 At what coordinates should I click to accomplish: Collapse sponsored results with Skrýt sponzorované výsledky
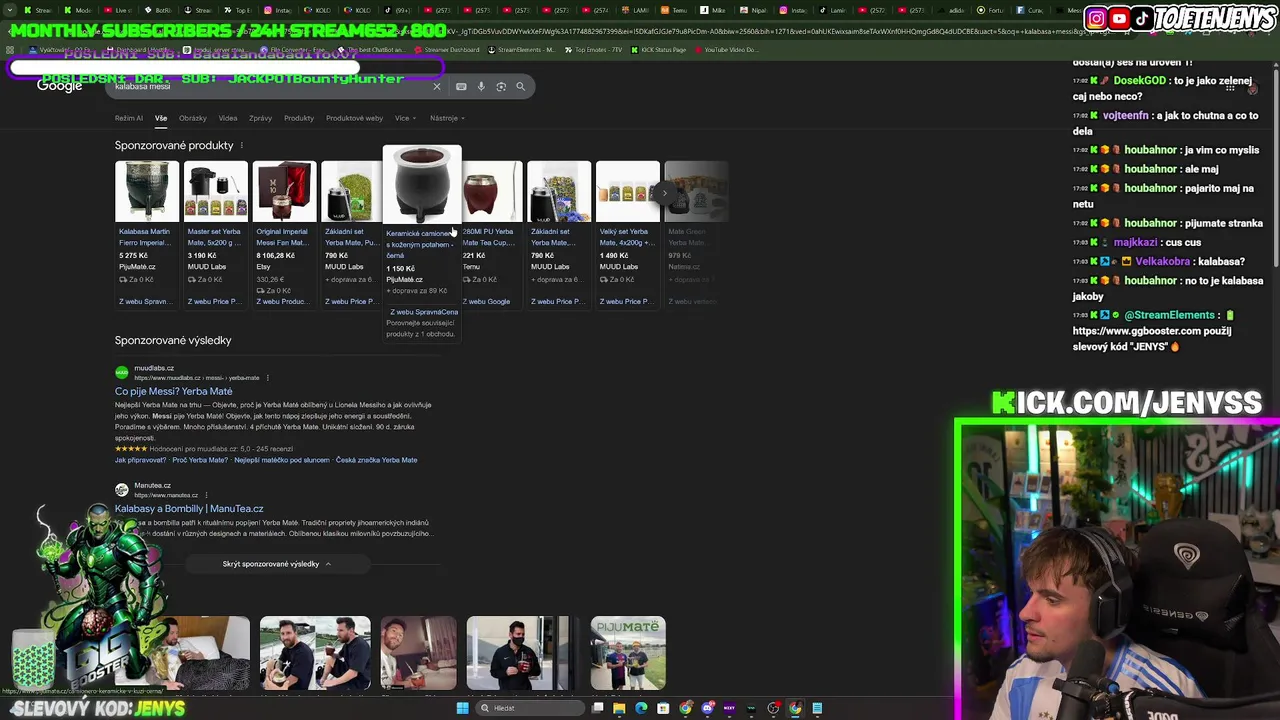pos(277,564)
